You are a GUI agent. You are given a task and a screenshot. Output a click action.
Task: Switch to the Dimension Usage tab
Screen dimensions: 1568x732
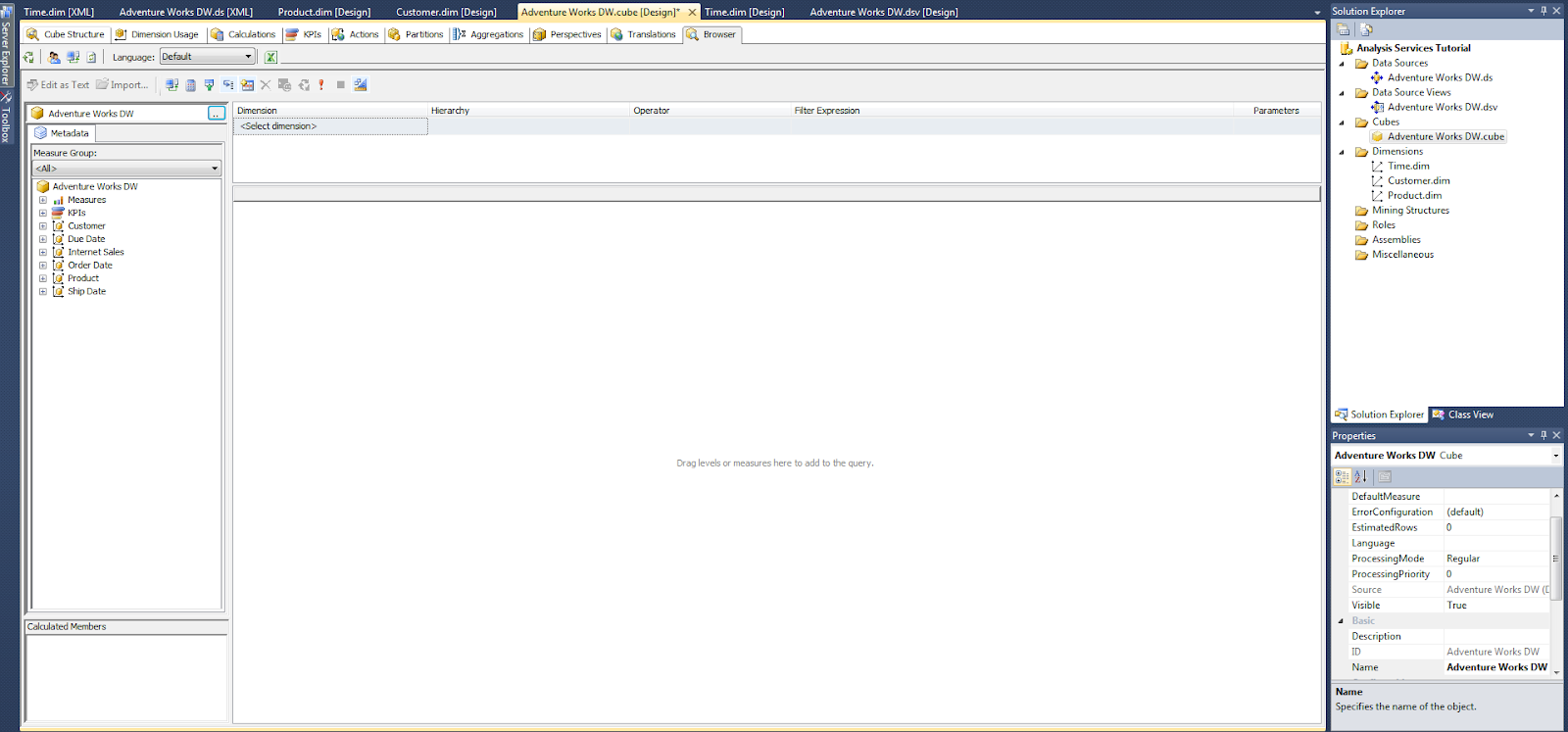click(x=157, y=34)
